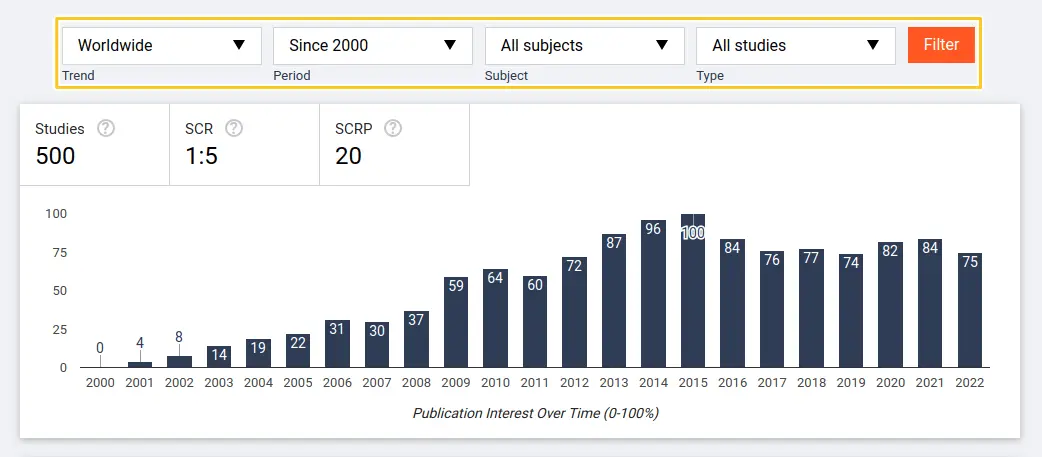Click the 2022 bar showing 75
The height and width of the screenshot is (457, 1042).
[x=970, y=310]
